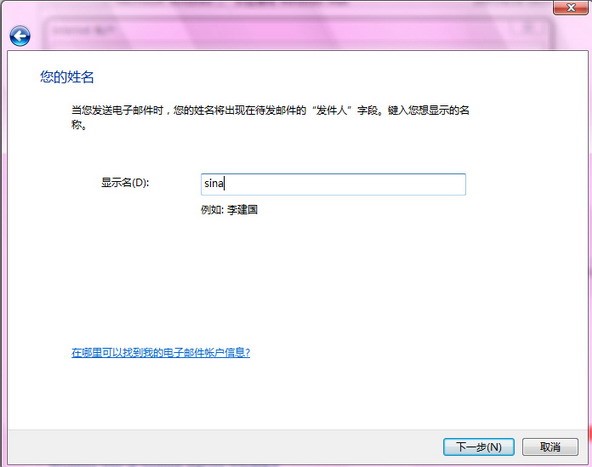
Task: Focus the 显示名 text field
Action: 333,184
